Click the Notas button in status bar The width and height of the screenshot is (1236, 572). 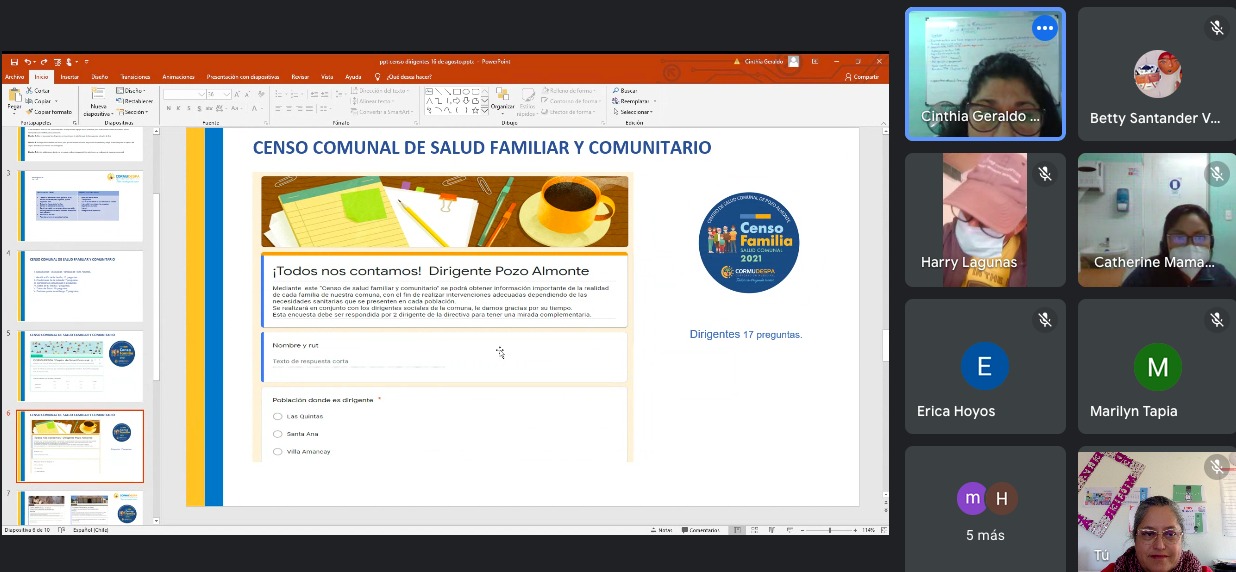661,530
